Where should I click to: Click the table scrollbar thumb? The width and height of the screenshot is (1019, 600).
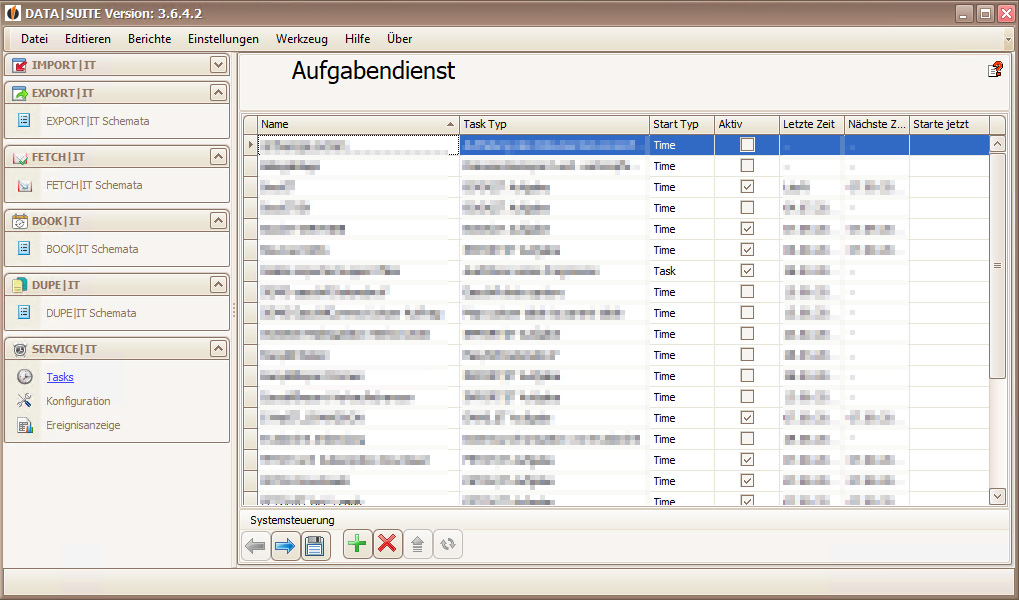tap(998, 265)
